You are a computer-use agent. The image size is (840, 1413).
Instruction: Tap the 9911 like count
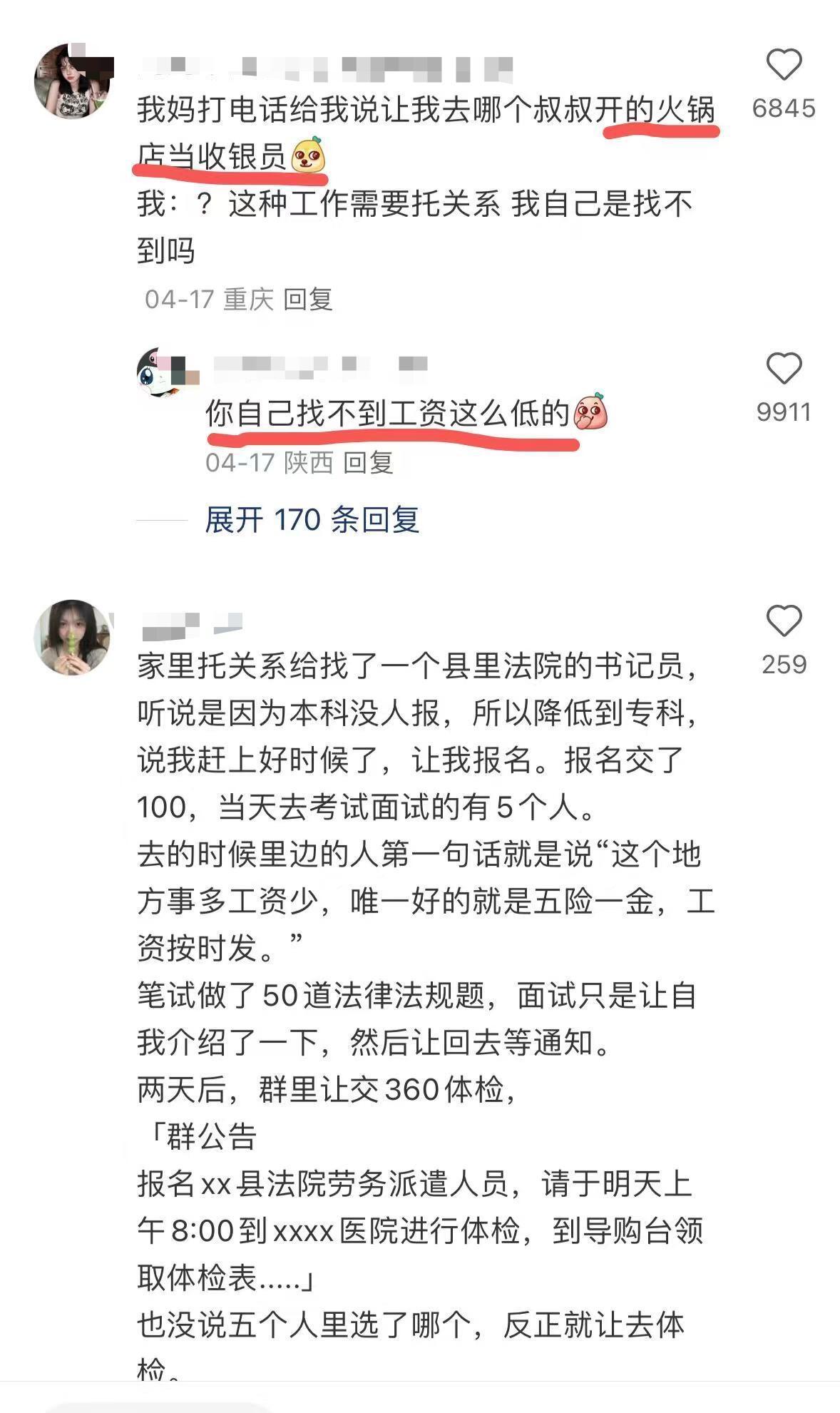(x=784, y=412)
